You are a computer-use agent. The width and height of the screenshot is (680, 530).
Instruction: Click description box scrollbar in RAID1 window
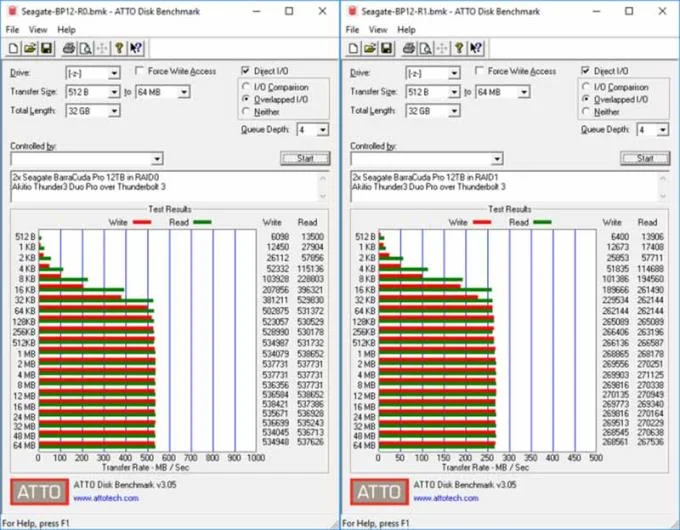click(x=663, y=187)
